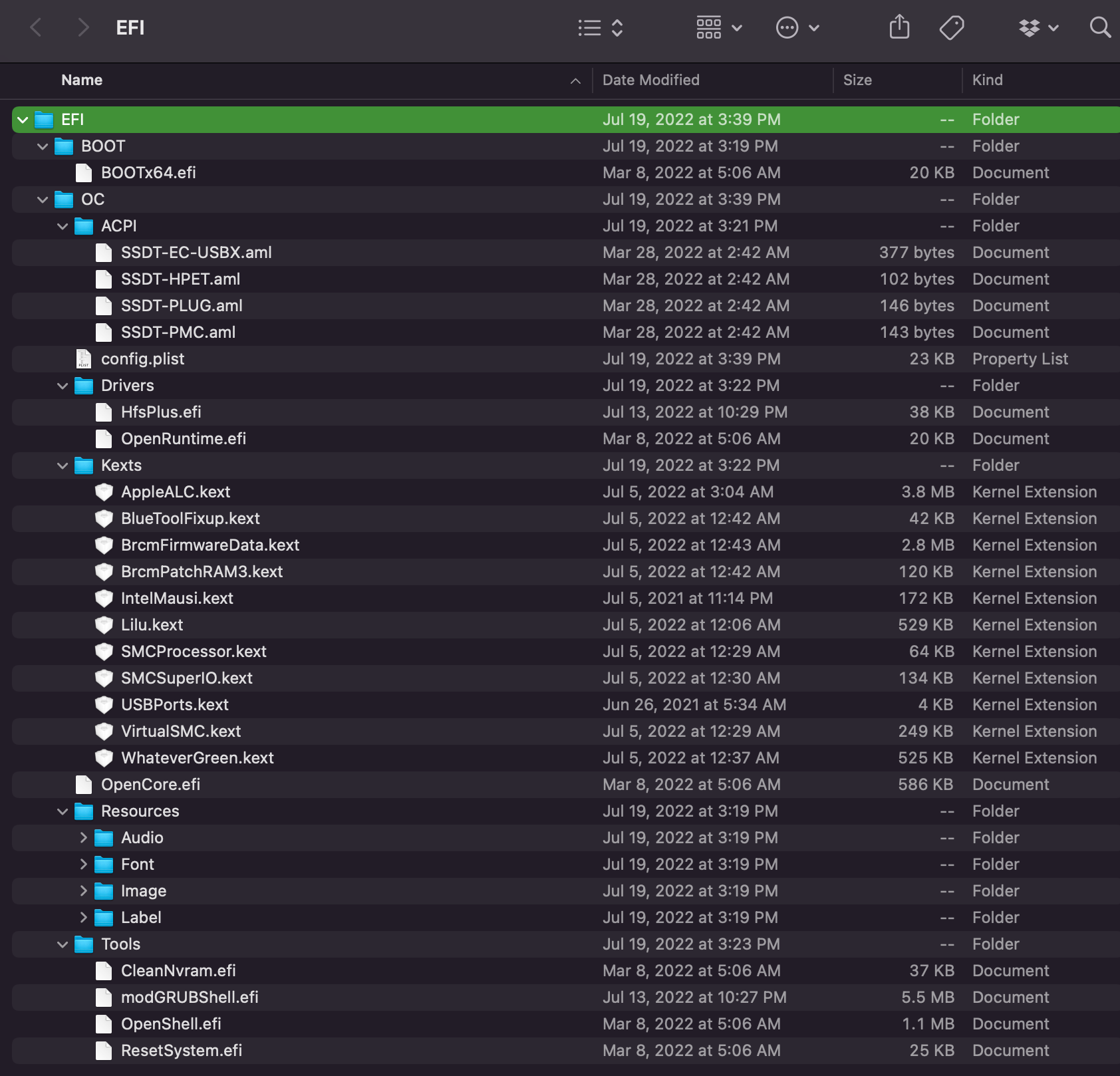Collapse the Kexts folder

click(x=63, y=466)
